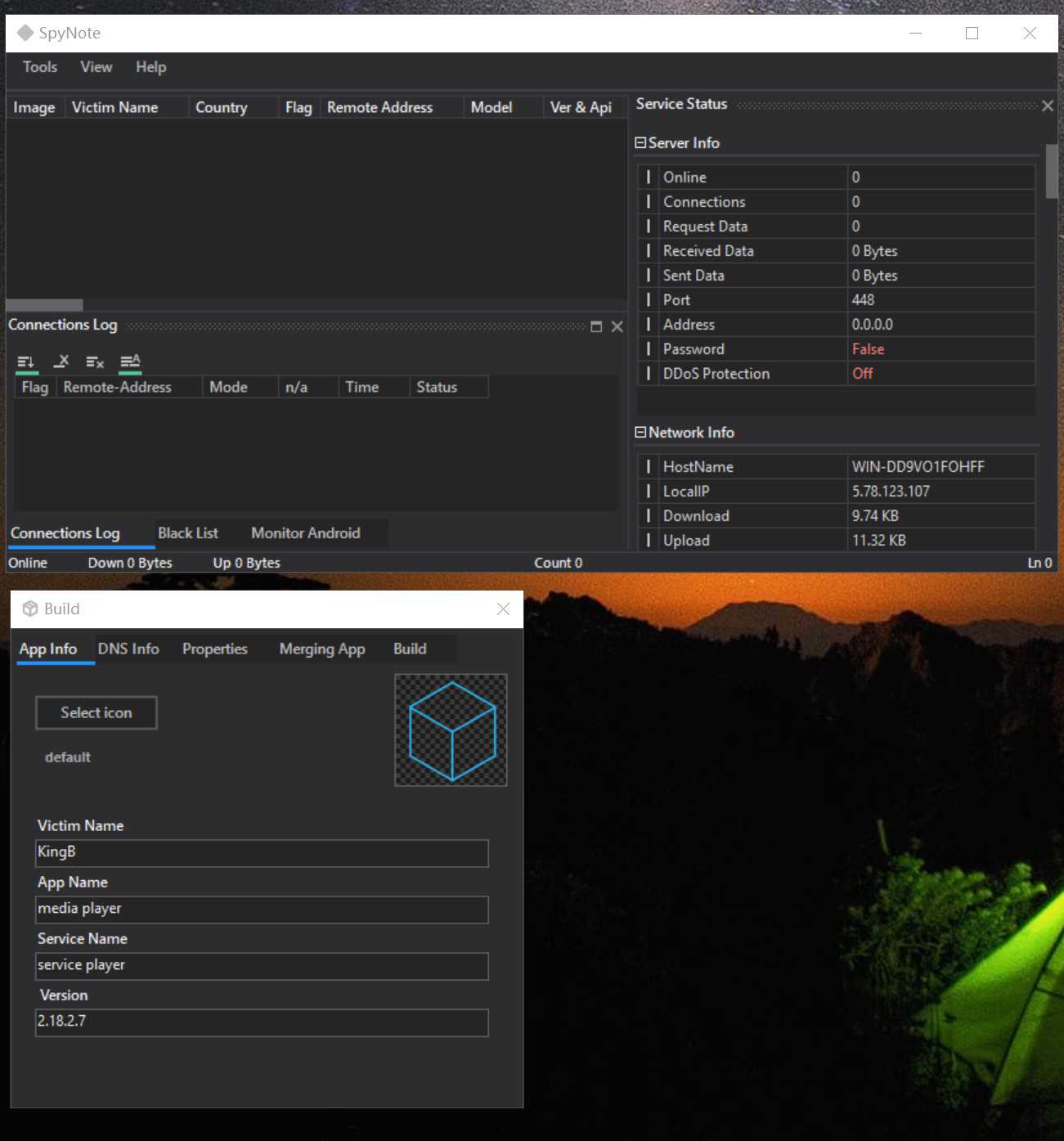Viewport: 1064px width, 1141px height.
Task: Switch to the Monitor Android tab
Action: tap(305, 533)
